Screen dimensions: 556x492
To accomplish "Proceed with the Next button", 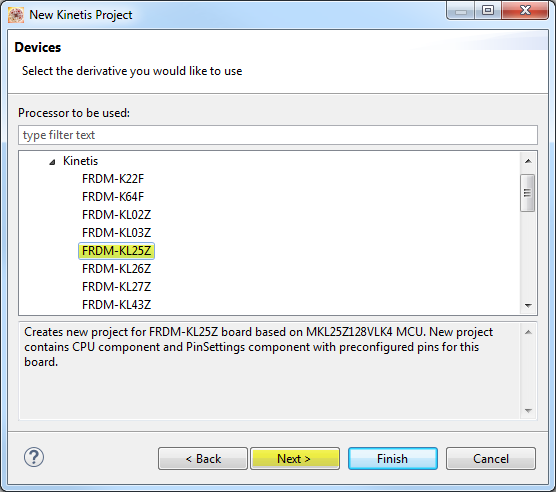I will (295, 459).
